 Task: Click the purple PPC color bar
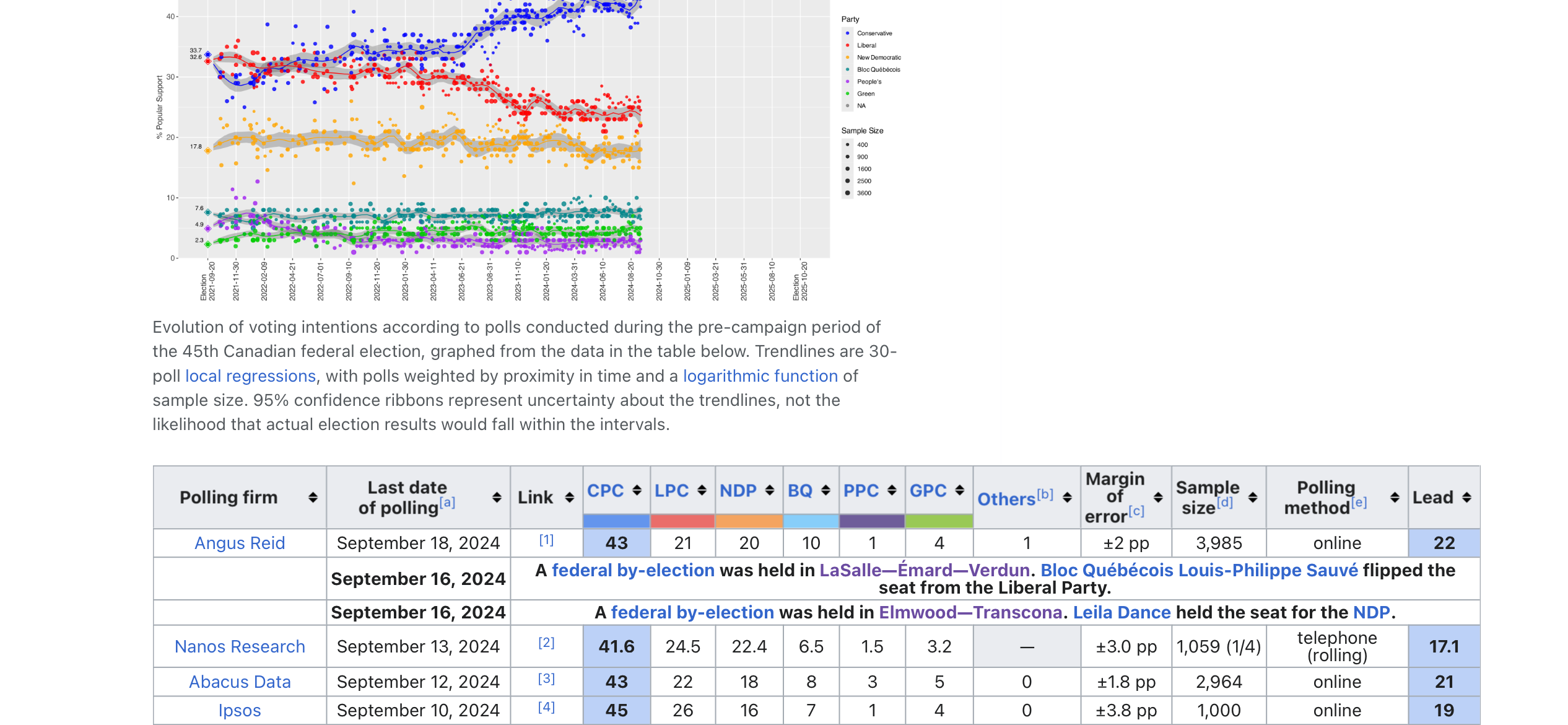pos(872,521)
